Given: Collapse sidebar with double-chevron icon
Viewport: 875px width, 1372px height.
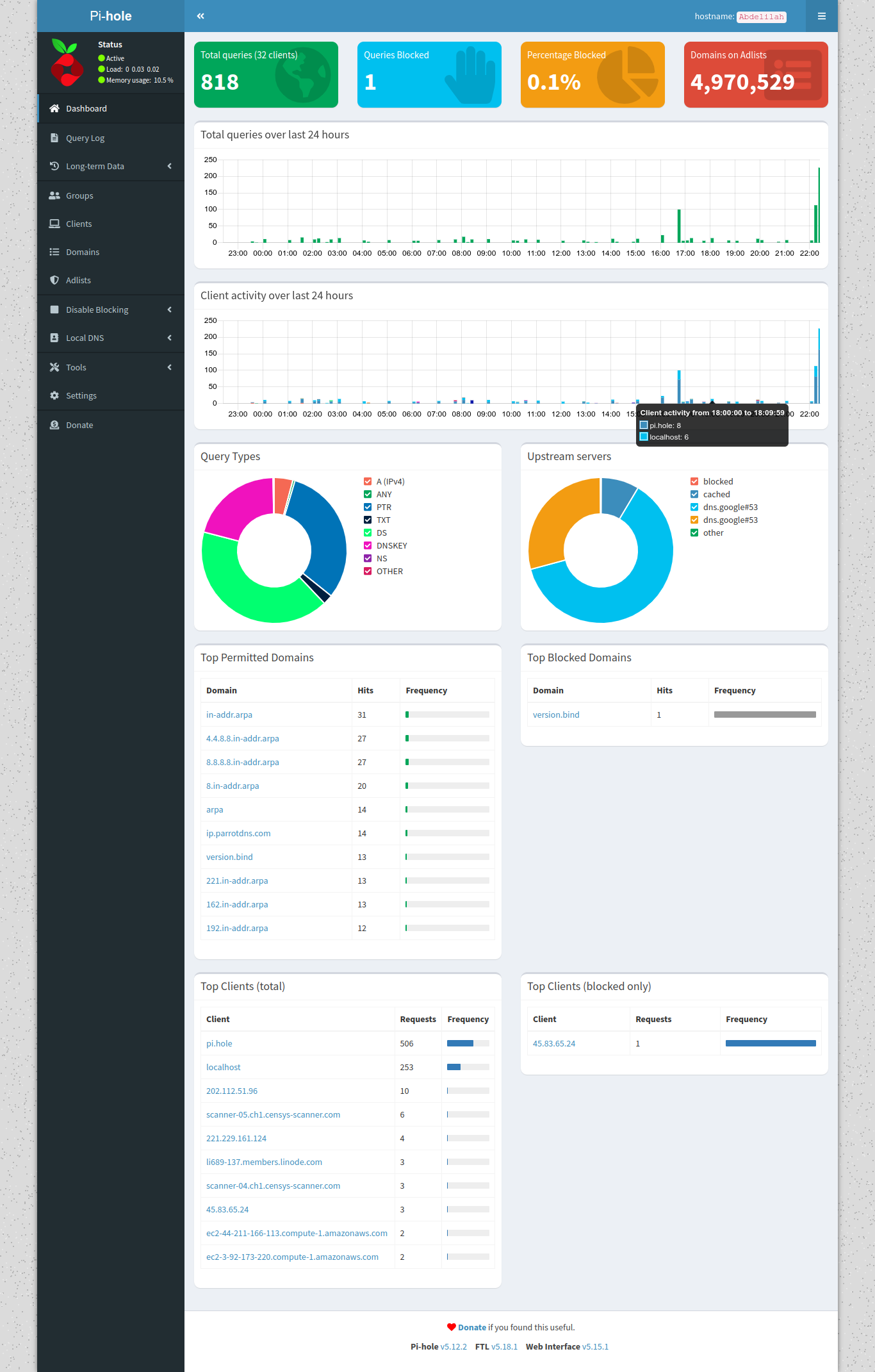Looking at the screenshot, I should [200, 16].
